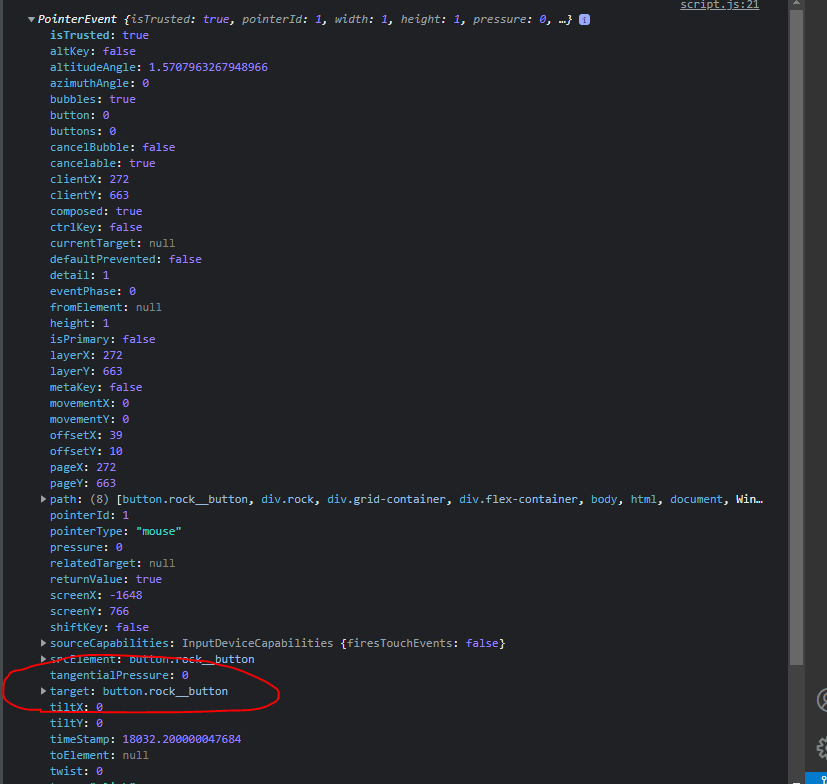Select the cancelable: true row
The image size is (827, 784).
click(x=103, y=163)
